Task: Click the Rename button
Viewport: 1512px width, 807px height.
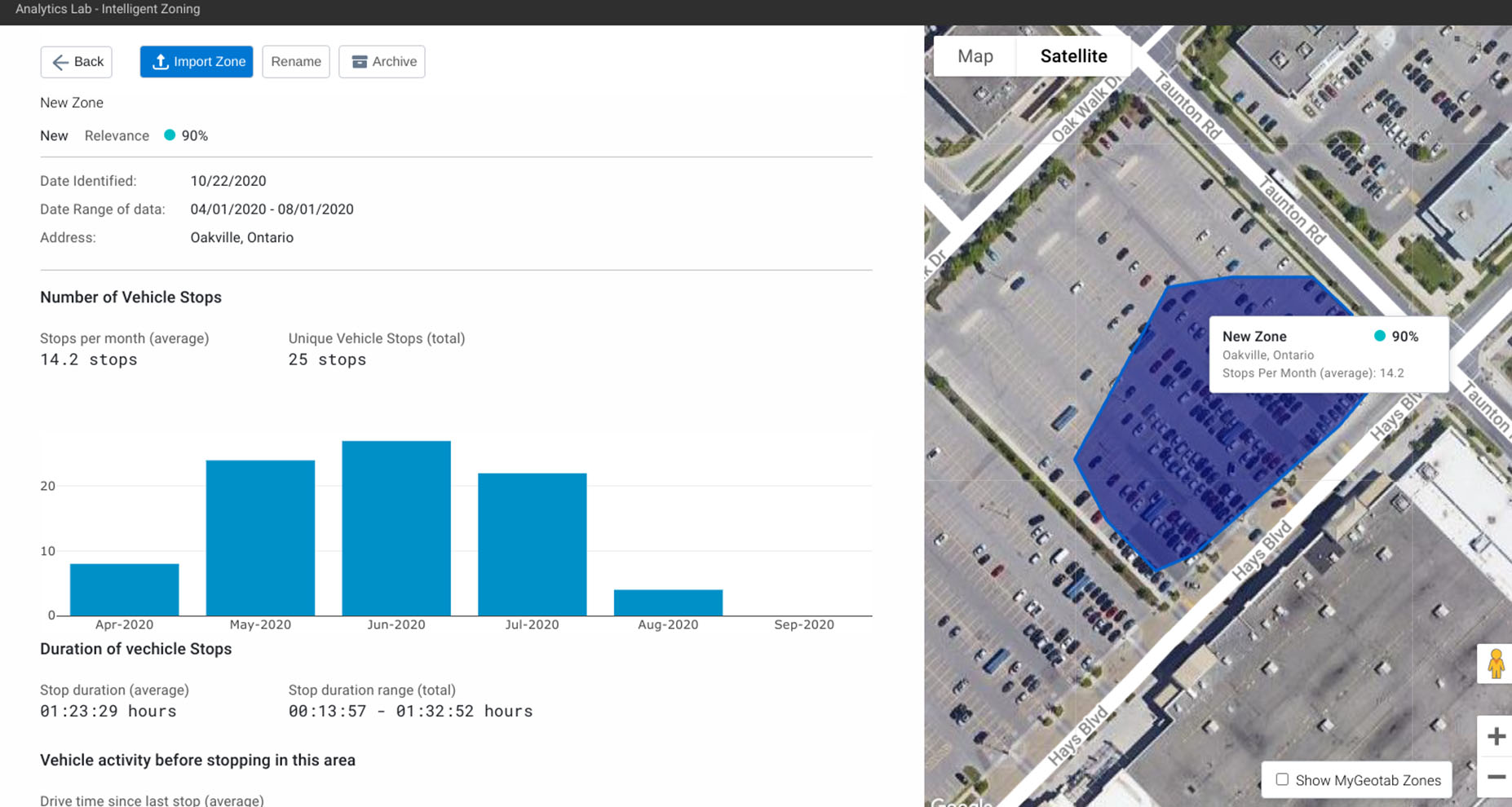Action: 295,61
